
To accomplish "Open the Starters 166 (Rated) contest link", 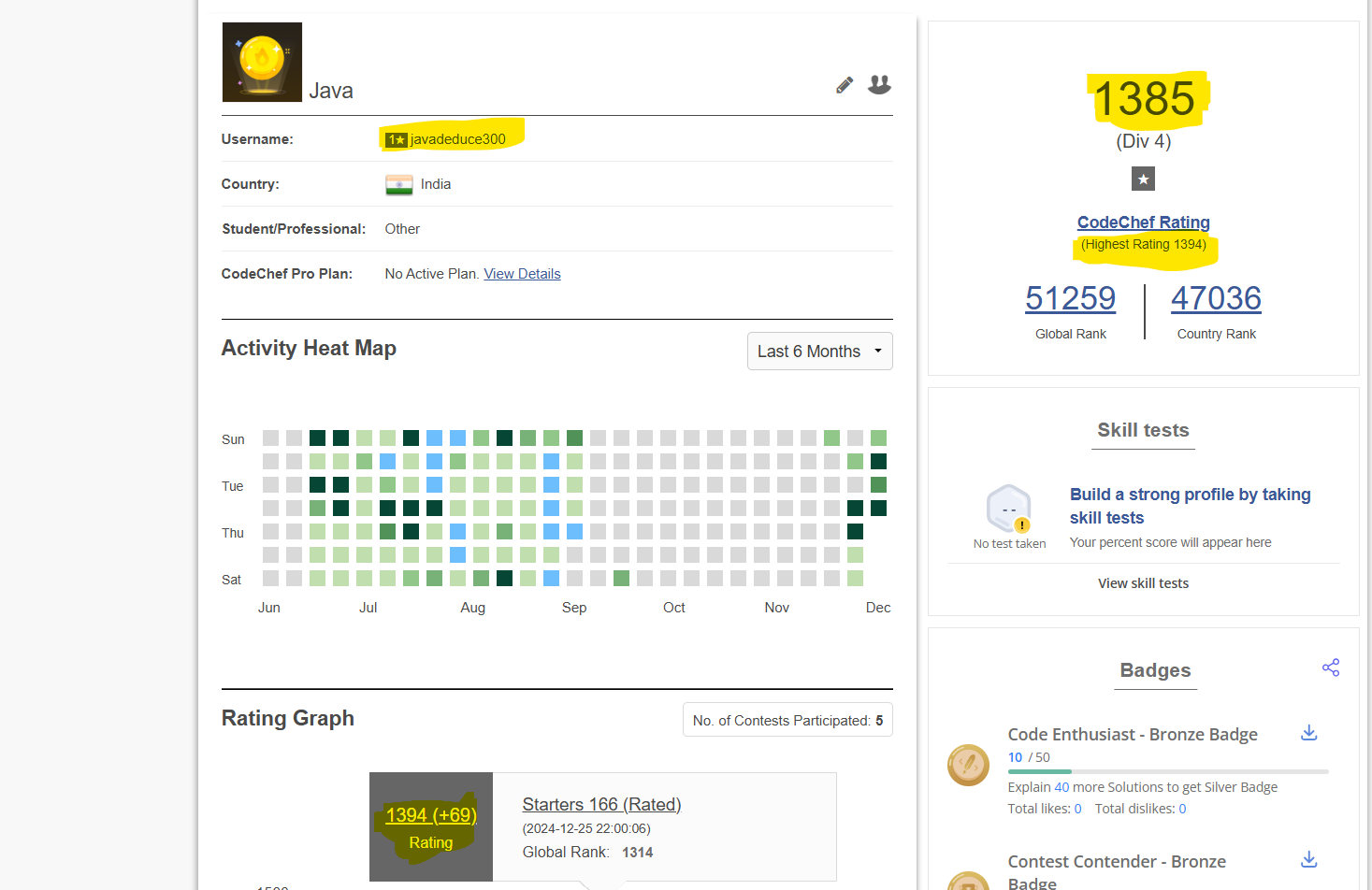I will coord(601,804).
